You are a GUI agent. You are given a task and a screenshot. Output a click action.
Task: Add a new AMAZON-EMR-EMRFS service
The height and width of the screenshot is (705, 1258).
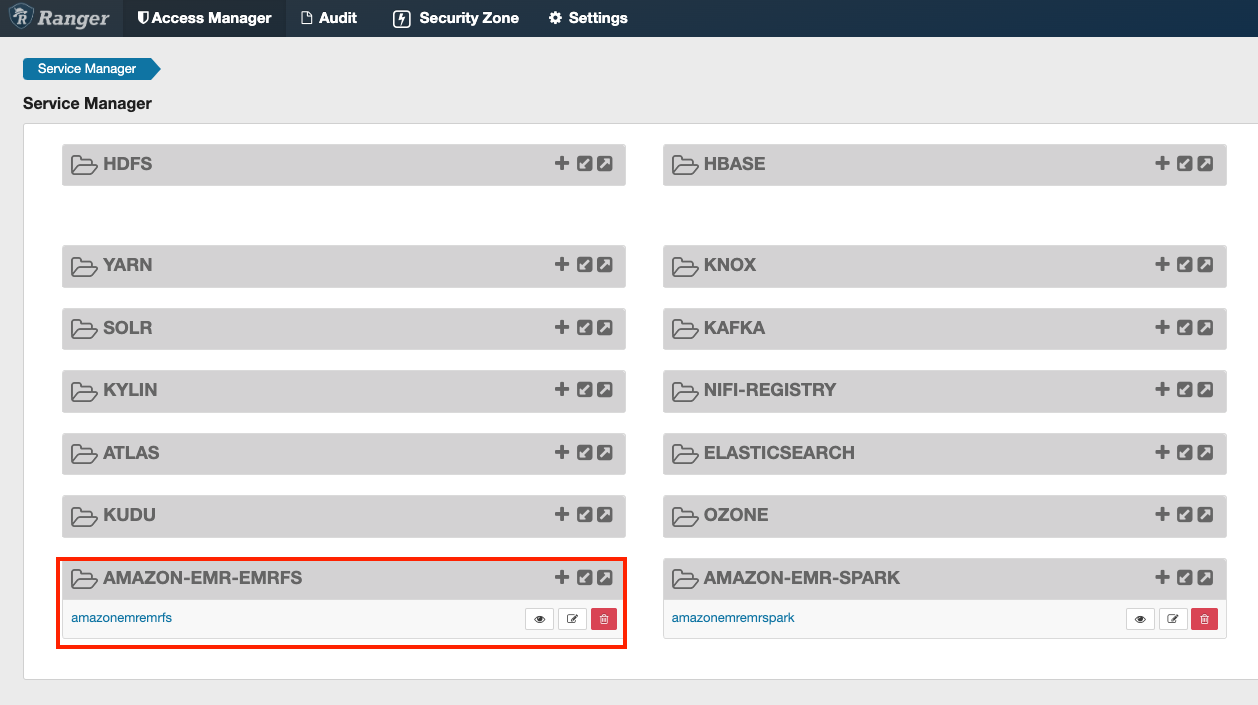562,577
